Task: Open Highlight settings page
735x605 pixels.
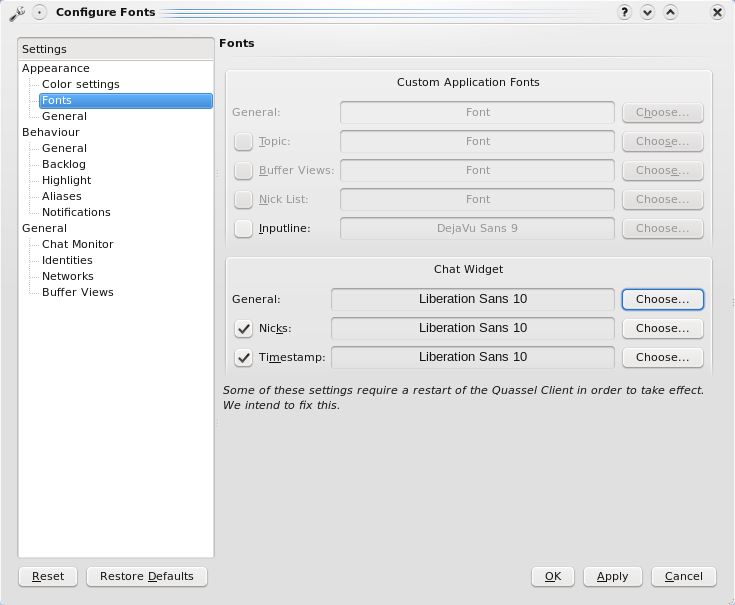Action: (x=67, y=180)
